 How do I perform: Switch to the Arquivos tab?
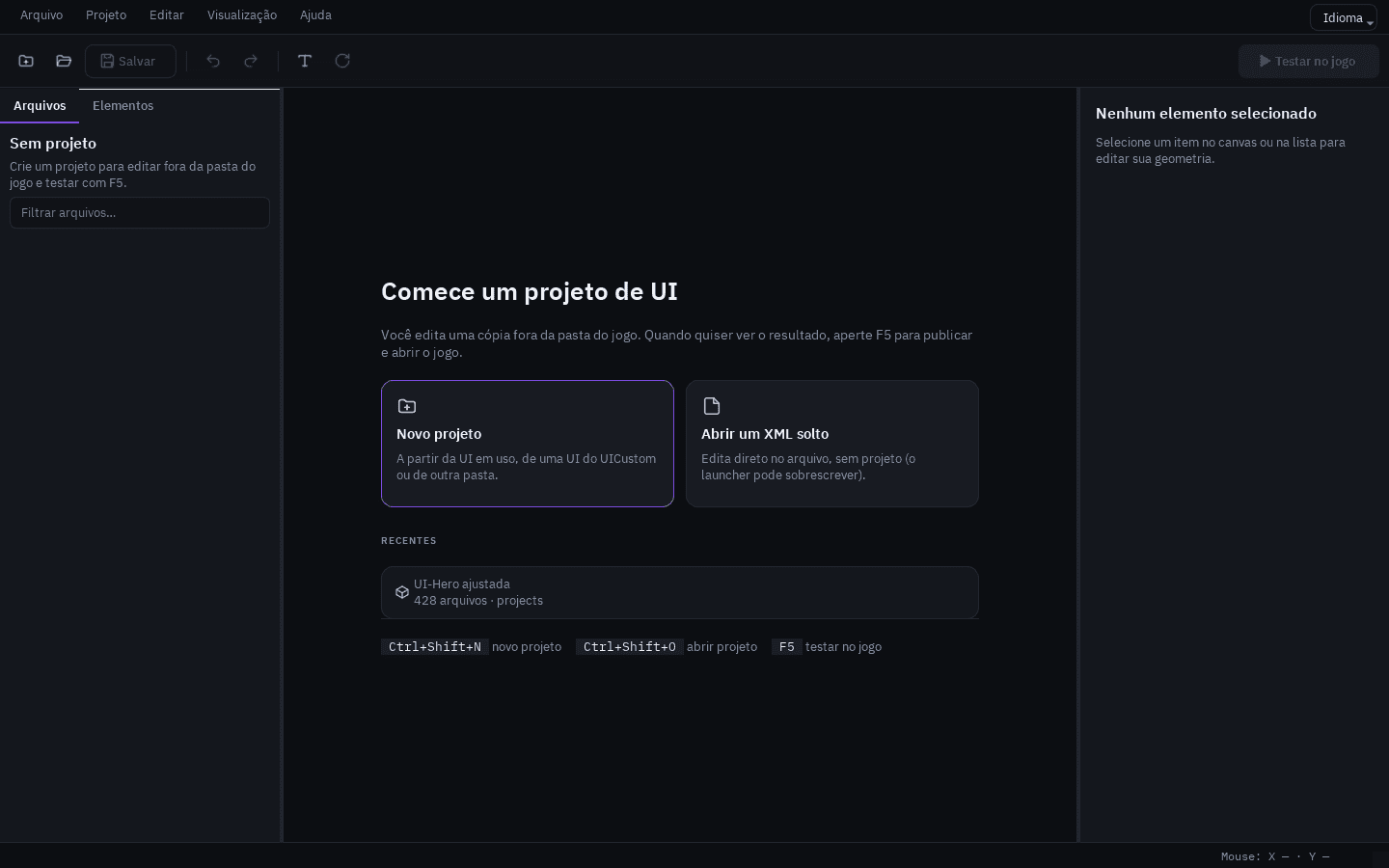(40, 106)
